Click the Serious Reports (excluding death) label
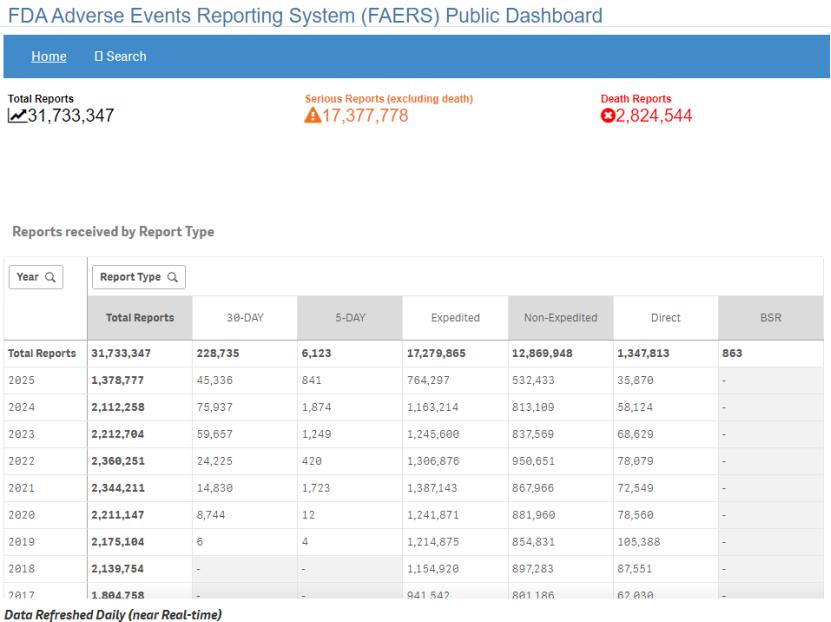831x622 pixels. pos(389,99)
